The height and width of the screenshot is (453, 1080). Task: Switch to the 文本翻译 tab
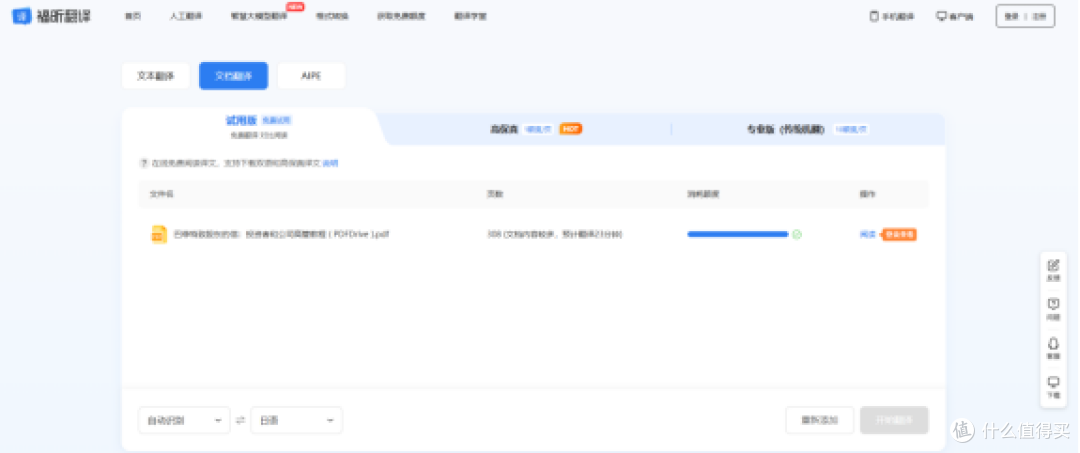click(156, 76)
